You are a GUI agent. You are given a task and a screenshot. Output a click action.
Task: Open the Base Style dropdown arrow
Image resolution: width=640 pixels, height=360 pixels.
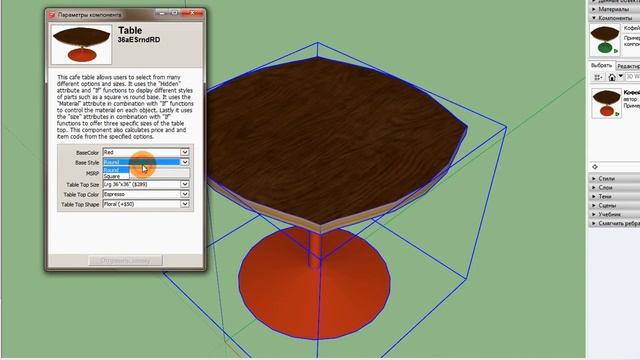coord(184,162)
